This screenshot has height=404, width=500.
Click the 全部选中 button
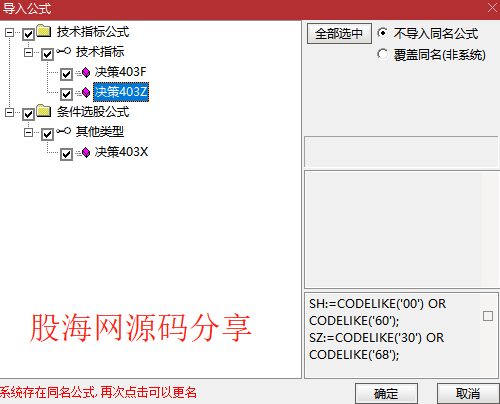[x=339, y=33]
